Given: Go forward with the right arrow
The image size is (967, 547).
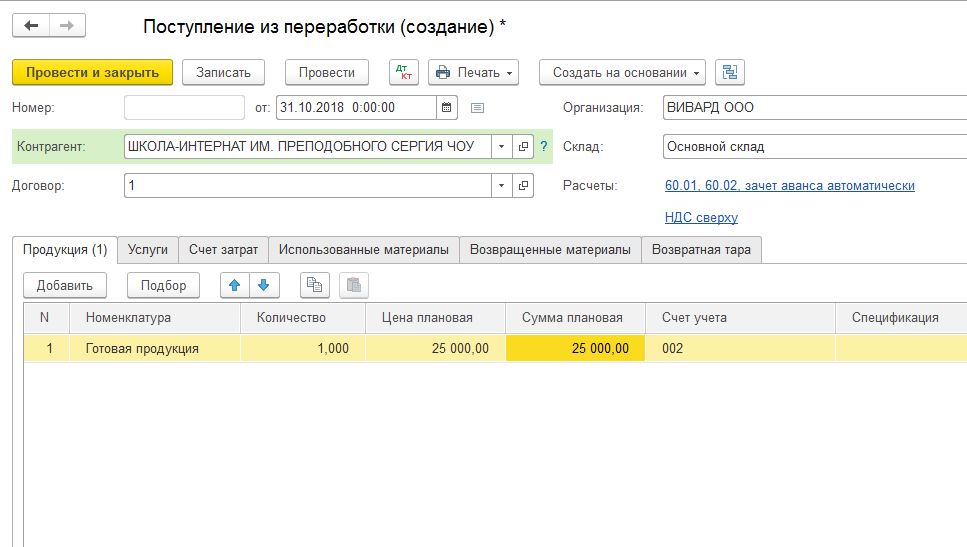Looking at the screenshot, I should [67, 25].
